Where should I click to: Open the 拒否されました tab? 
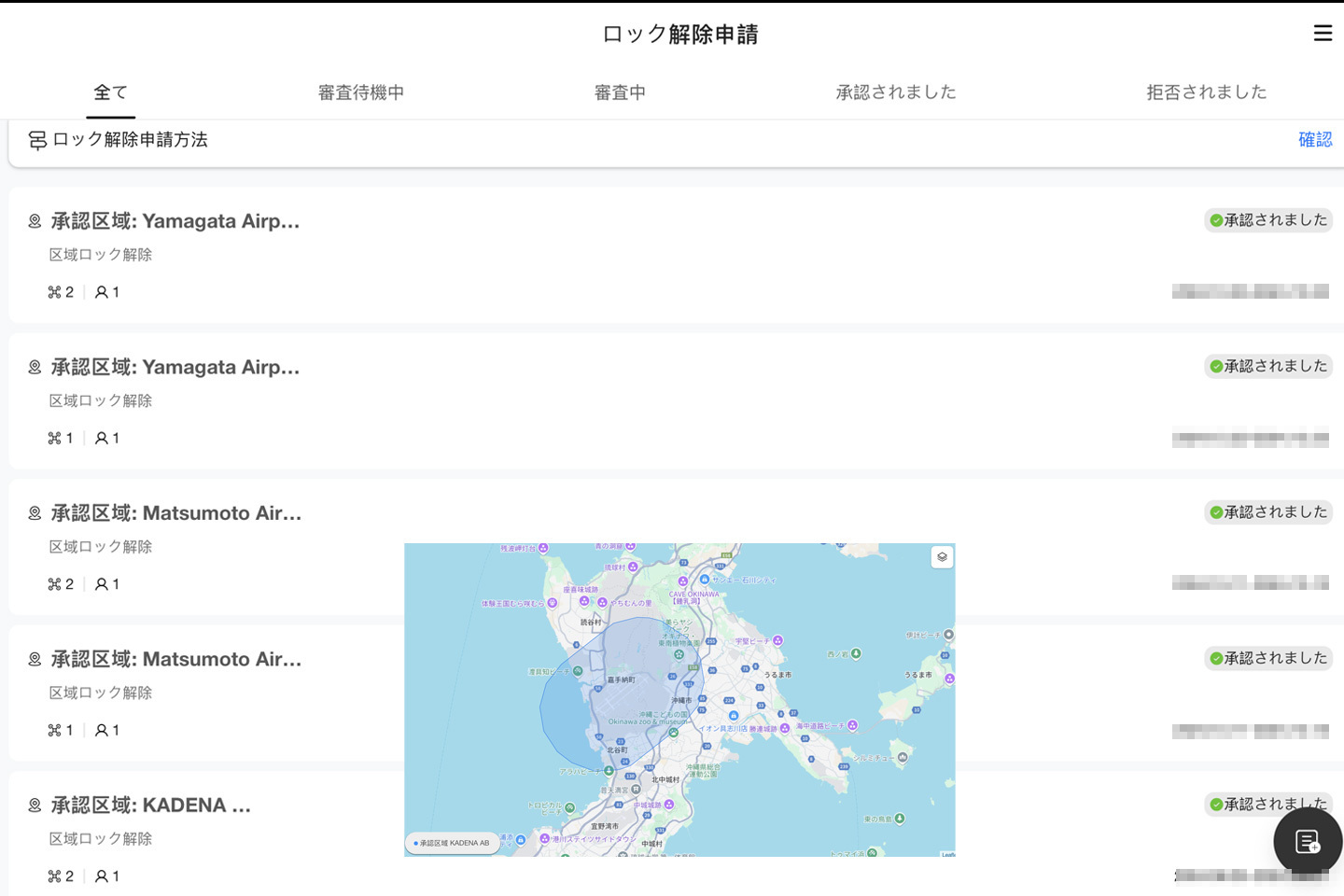coord(1206,92)
